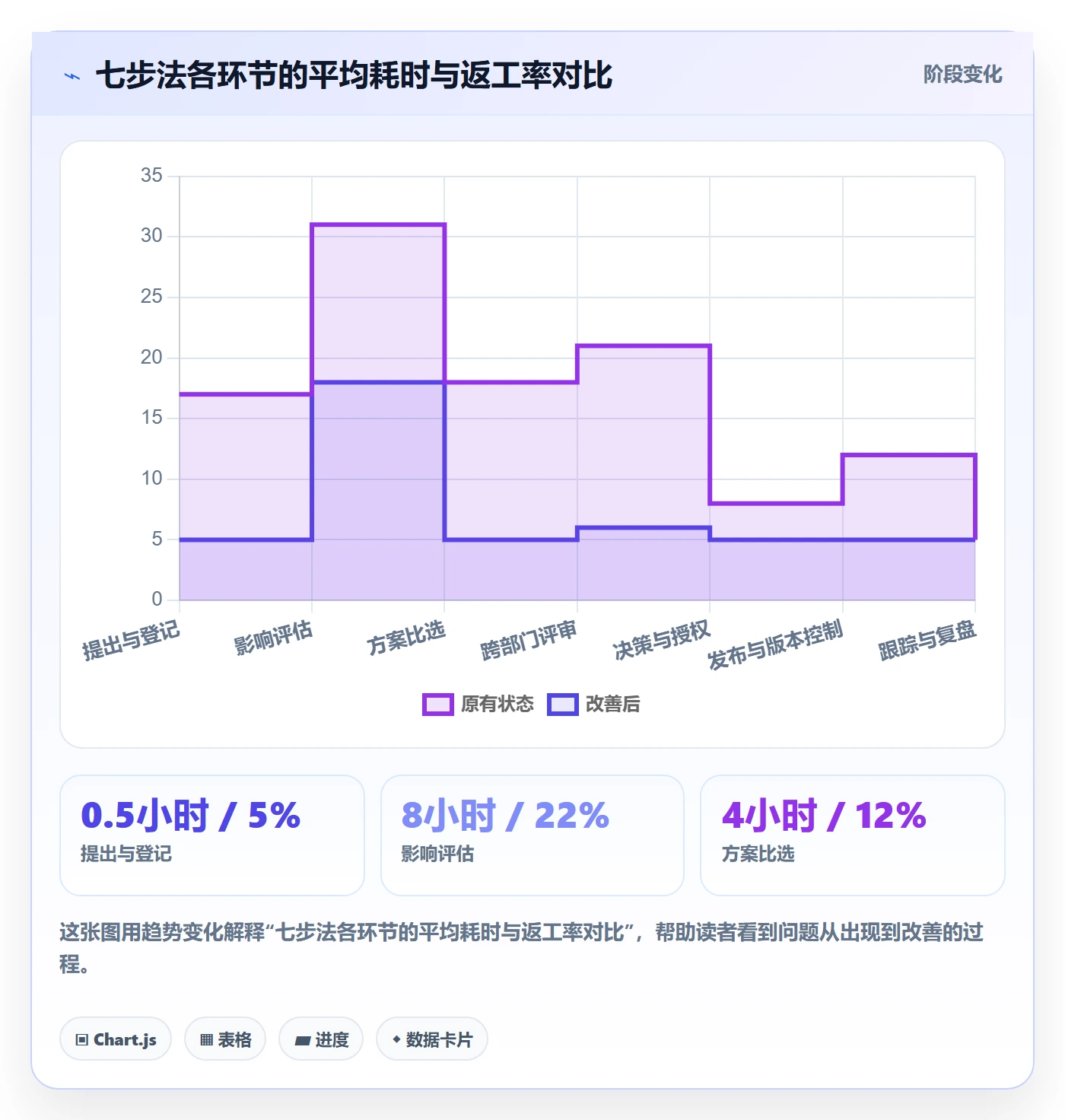Click the 改善后 legend text
The height and width of the screenshot is (1120, 1065).
(612, 705)
